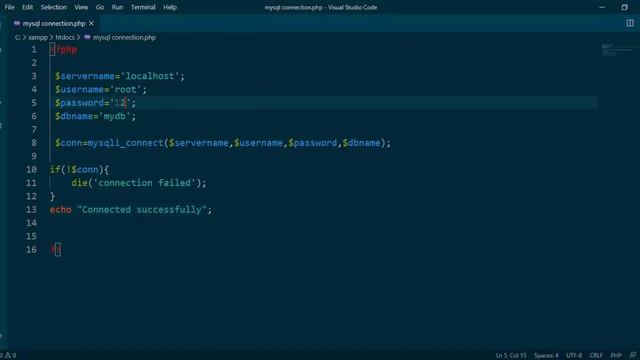Image resolution: width=640 pixels, height=360 pixels.
Task: Click the mysql connection.php breadcrumb item
Action: click(x=124, y=38)
